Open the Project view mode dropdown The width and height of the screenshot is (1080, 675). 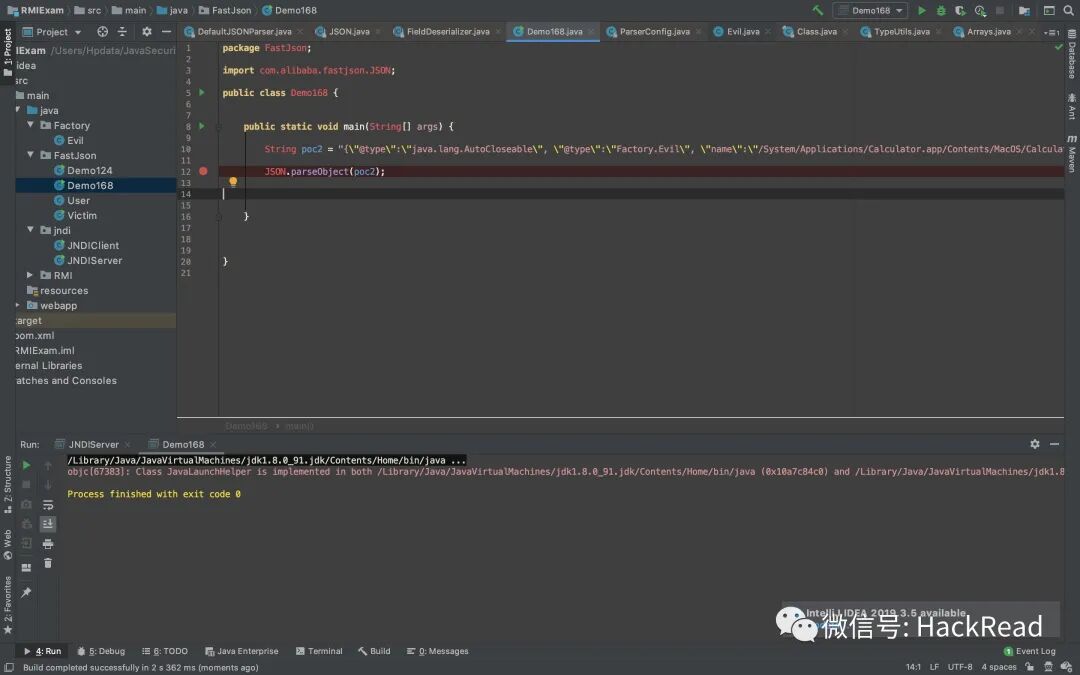point(52,32)
